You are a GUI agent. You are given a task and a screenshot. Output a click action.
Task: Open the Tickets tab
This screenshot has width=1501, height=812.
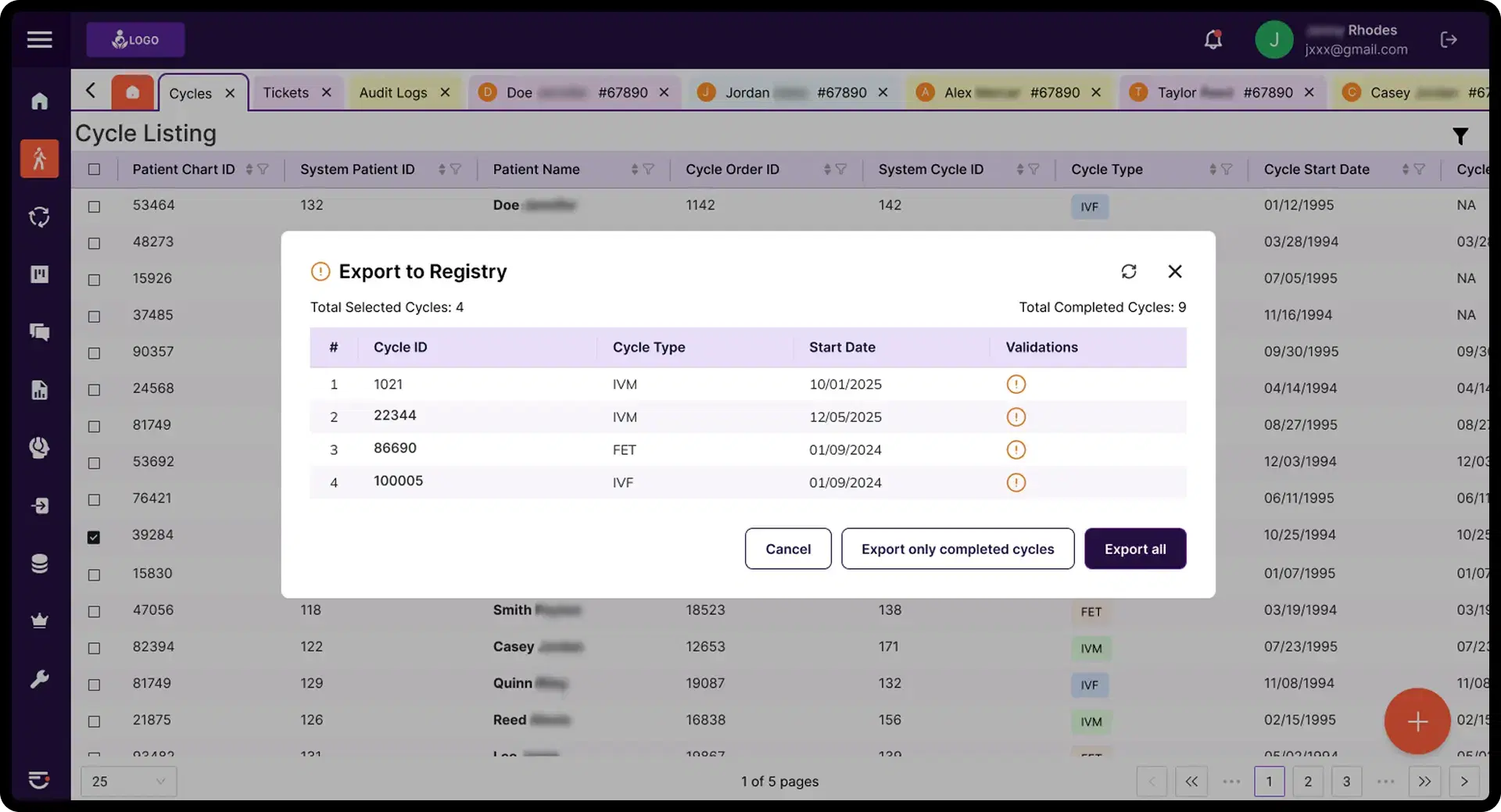[x=287, y=92]
